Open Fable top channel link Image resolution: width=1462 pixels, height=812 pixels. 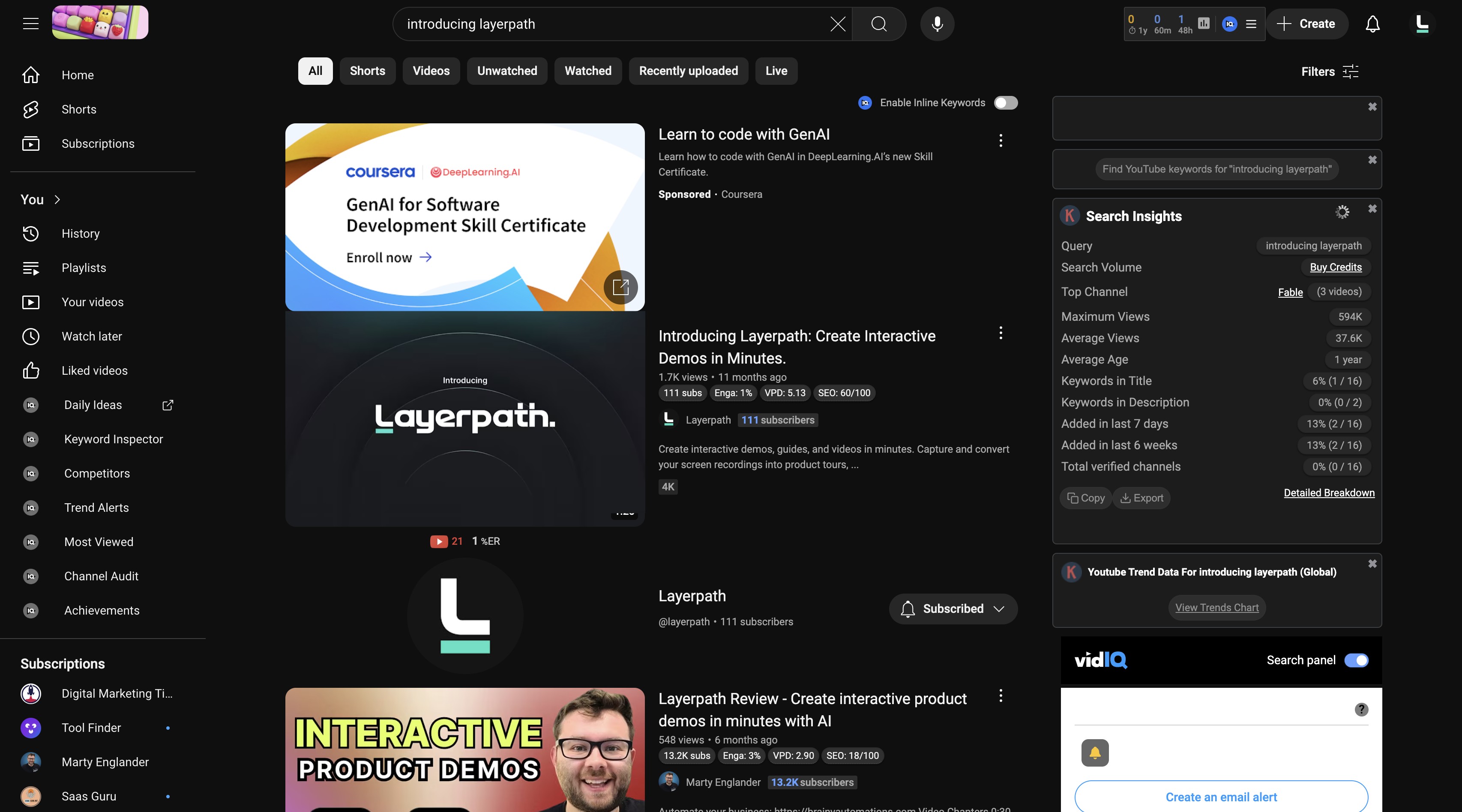tap(1290, 292)
